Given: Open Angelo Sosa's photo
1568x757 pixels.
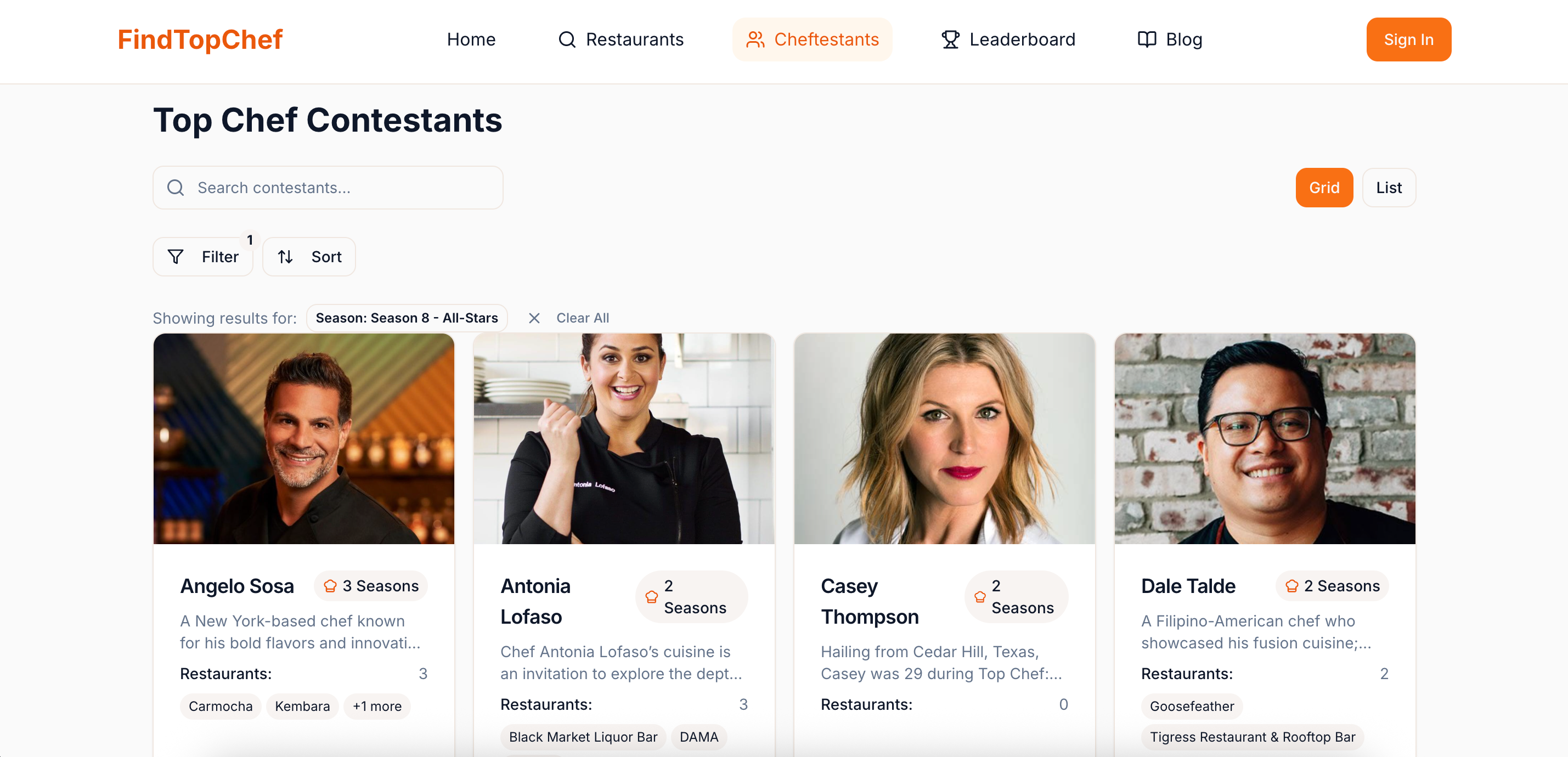Looking at the screenshot, I should [304, 438].
